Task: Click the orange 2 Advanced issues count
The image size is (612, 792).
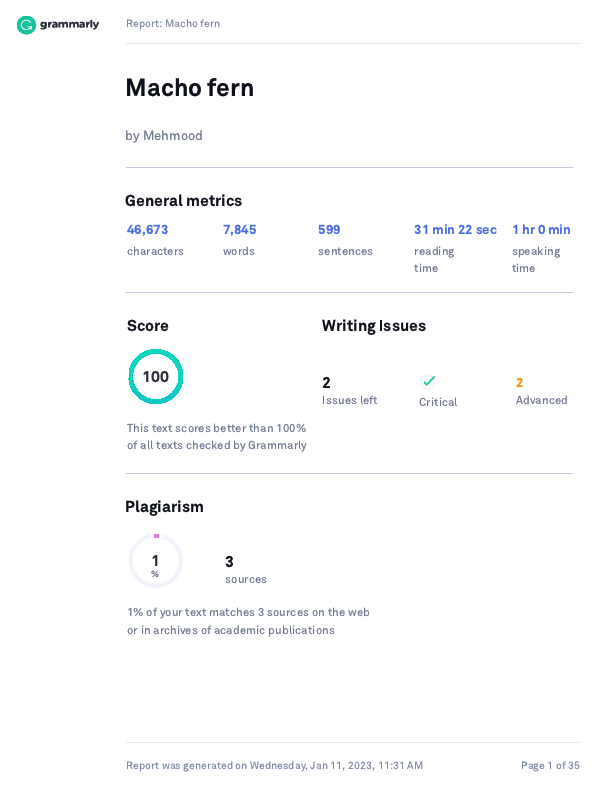Action: pyautogui.click(x=520, y=382)
